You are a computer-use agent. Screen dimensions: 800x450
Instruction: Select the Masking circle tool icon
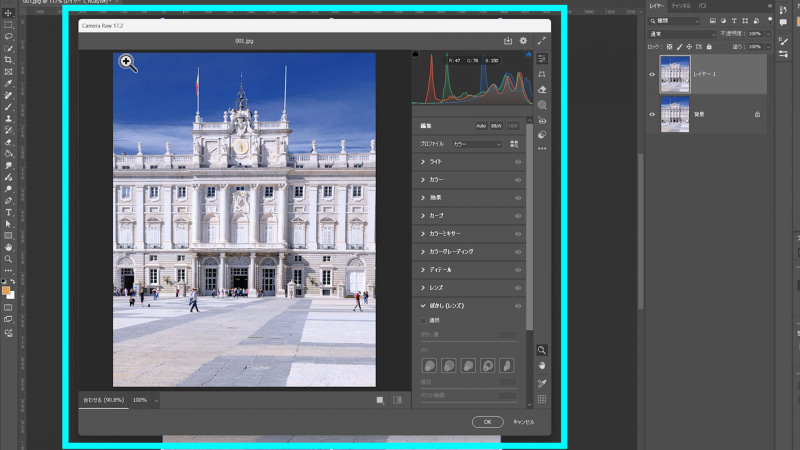click(542, 105)
